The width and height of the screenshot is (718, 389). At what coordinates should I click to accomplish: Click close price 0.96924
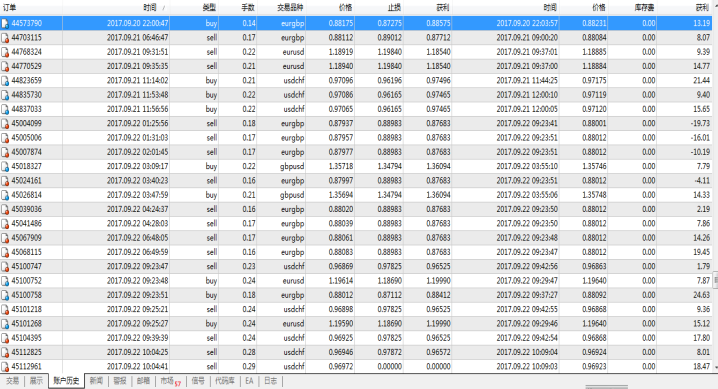click(x=594, y=352)
